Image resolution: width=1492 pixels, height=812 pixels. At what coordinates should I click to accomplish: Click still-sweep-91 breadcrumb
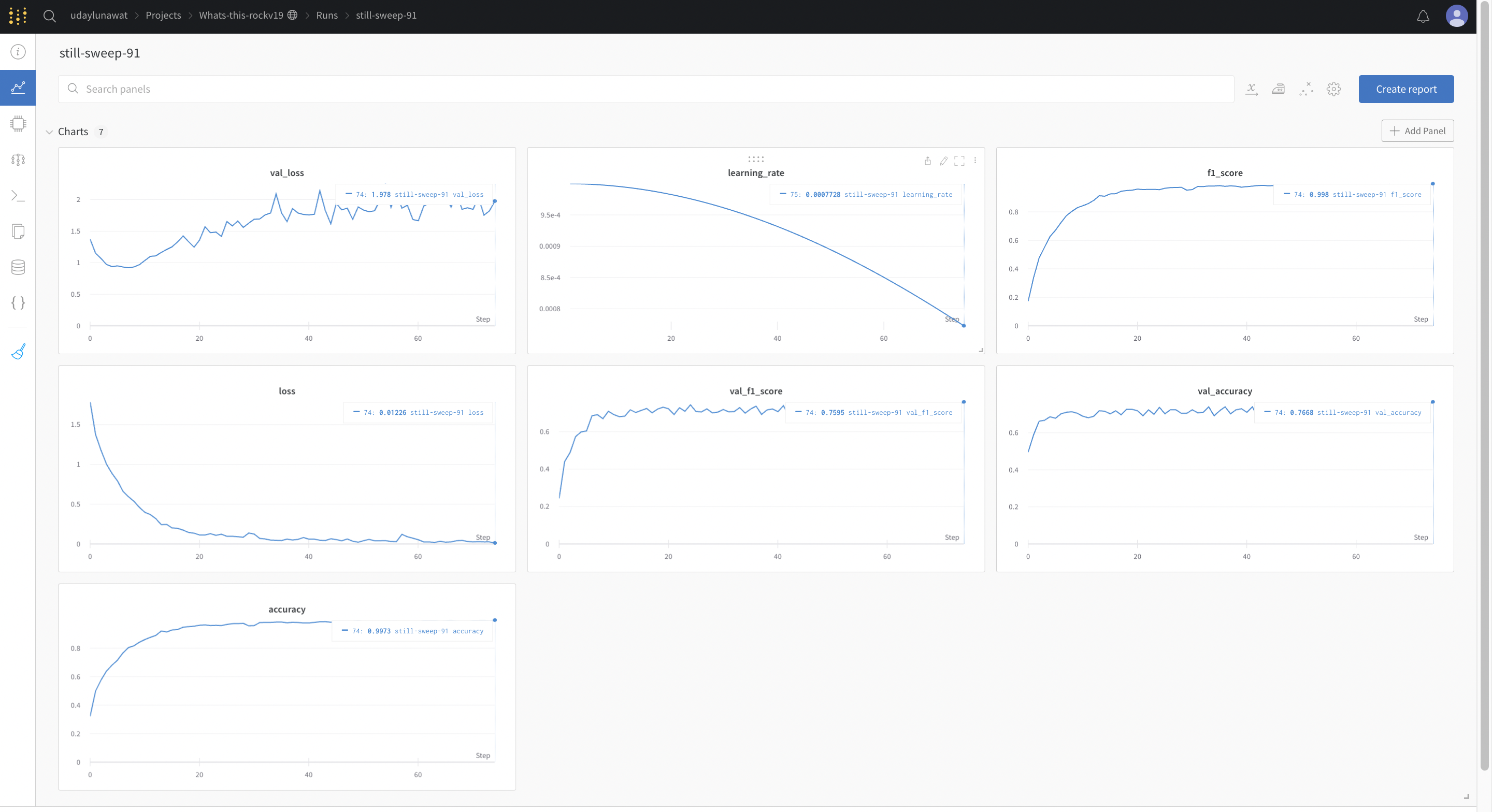pyautogui.click(x=386, y=15)
